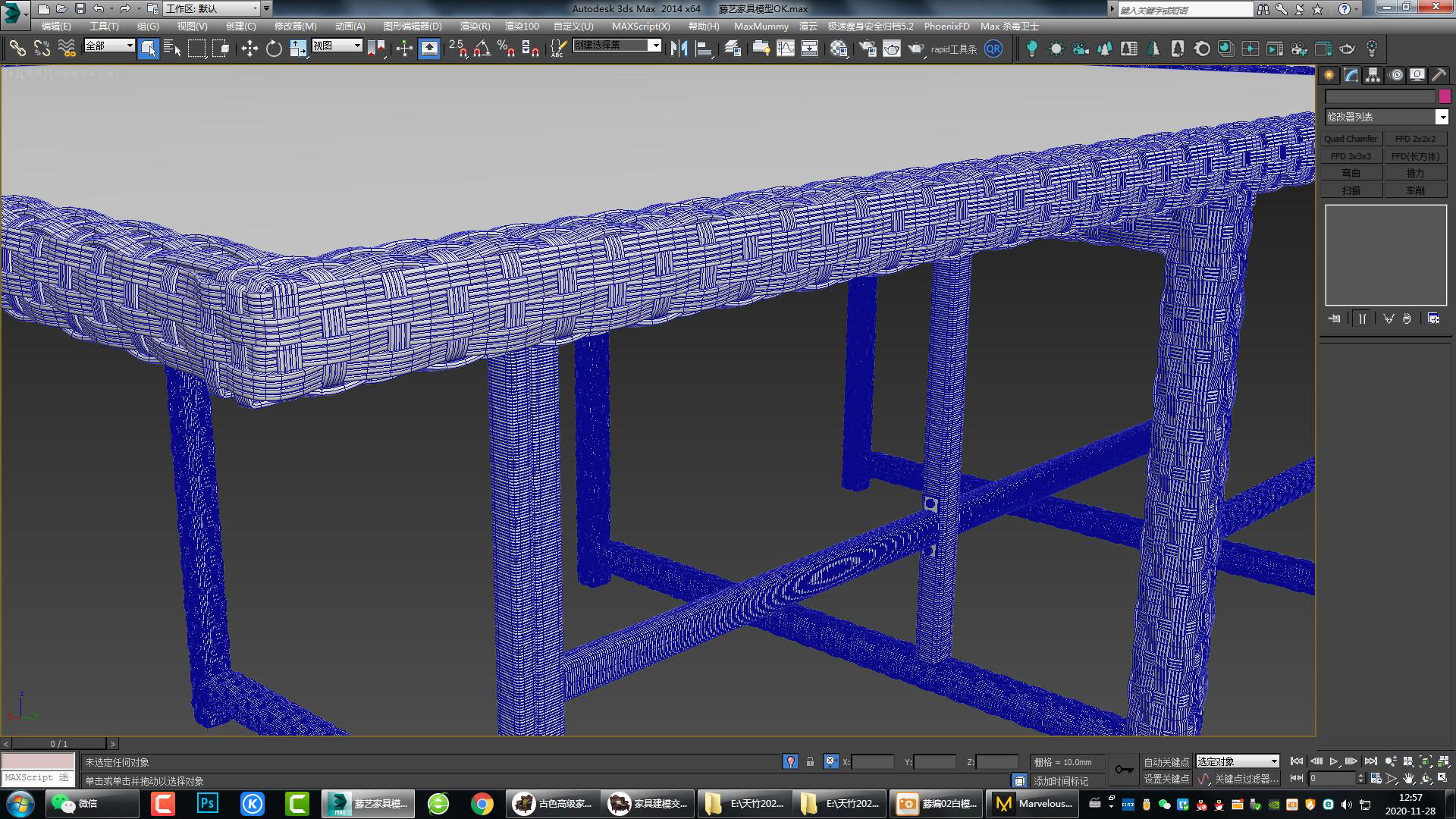Open the 创建选择集 named selection dropdown
This screenshot has height=819, width=1456.
coord(656,45)
